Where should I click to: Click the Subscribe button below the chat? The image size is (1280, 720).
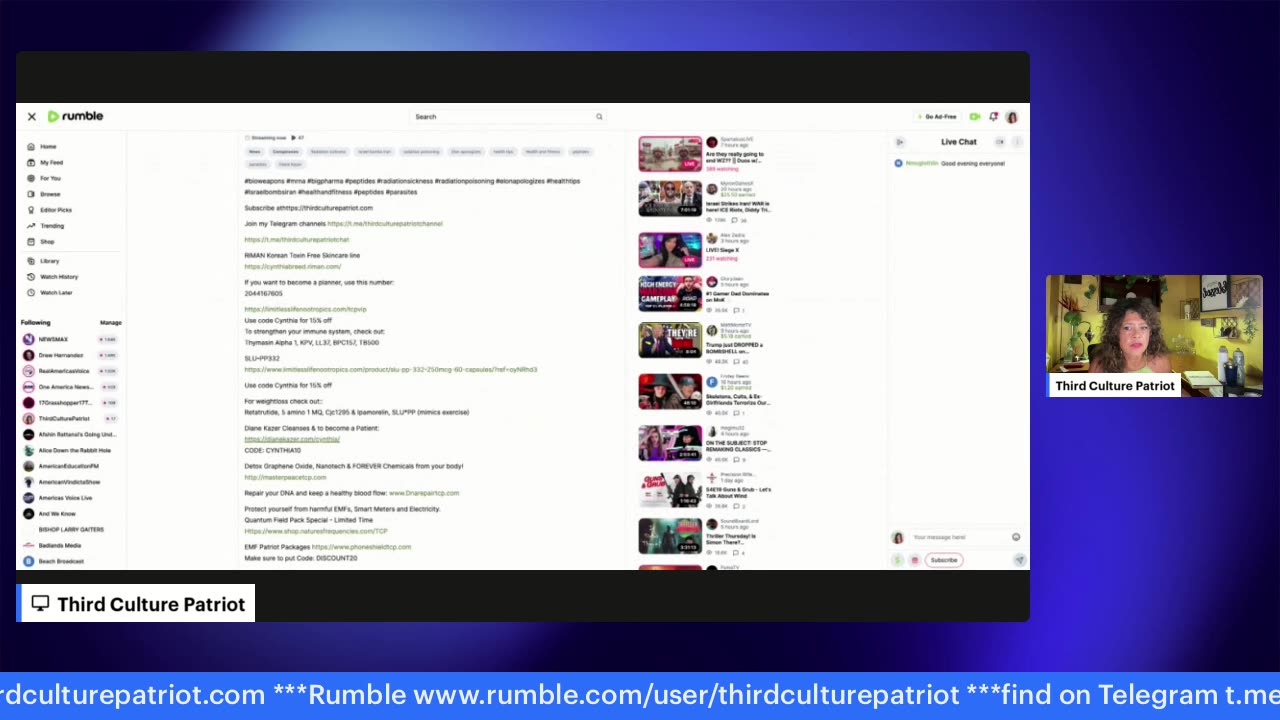(x=943, y=560)
